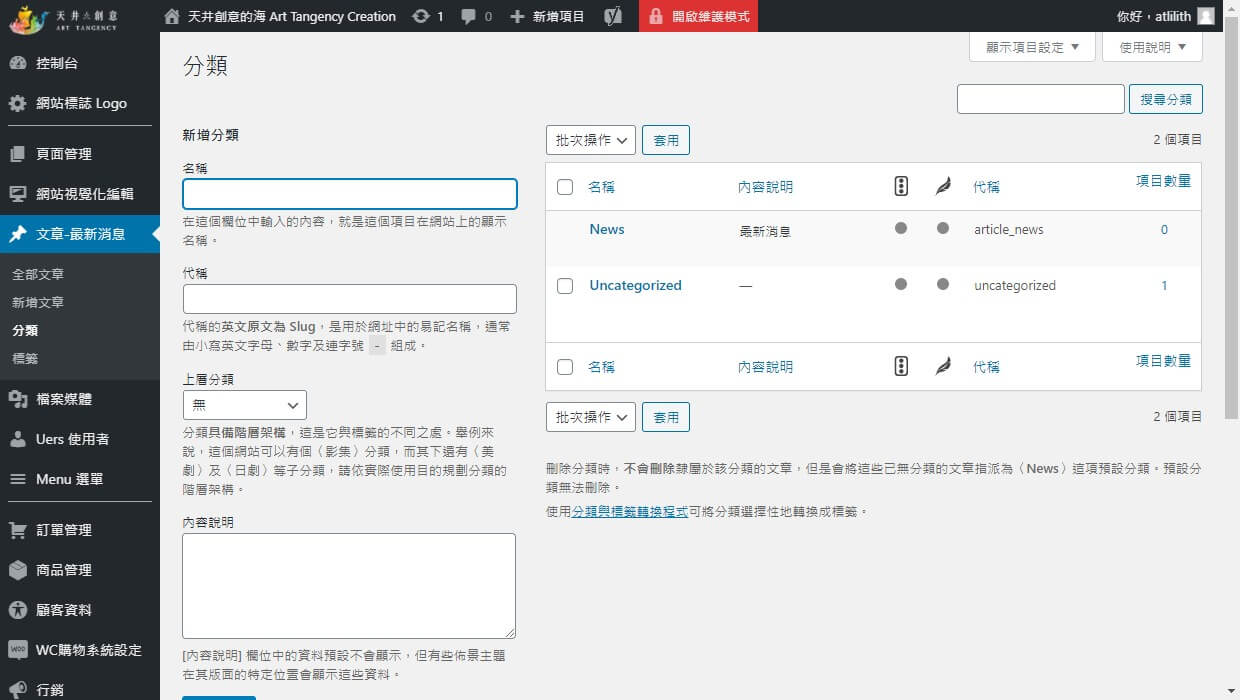Open the Uncategorized category link

[x=635, y=285]
